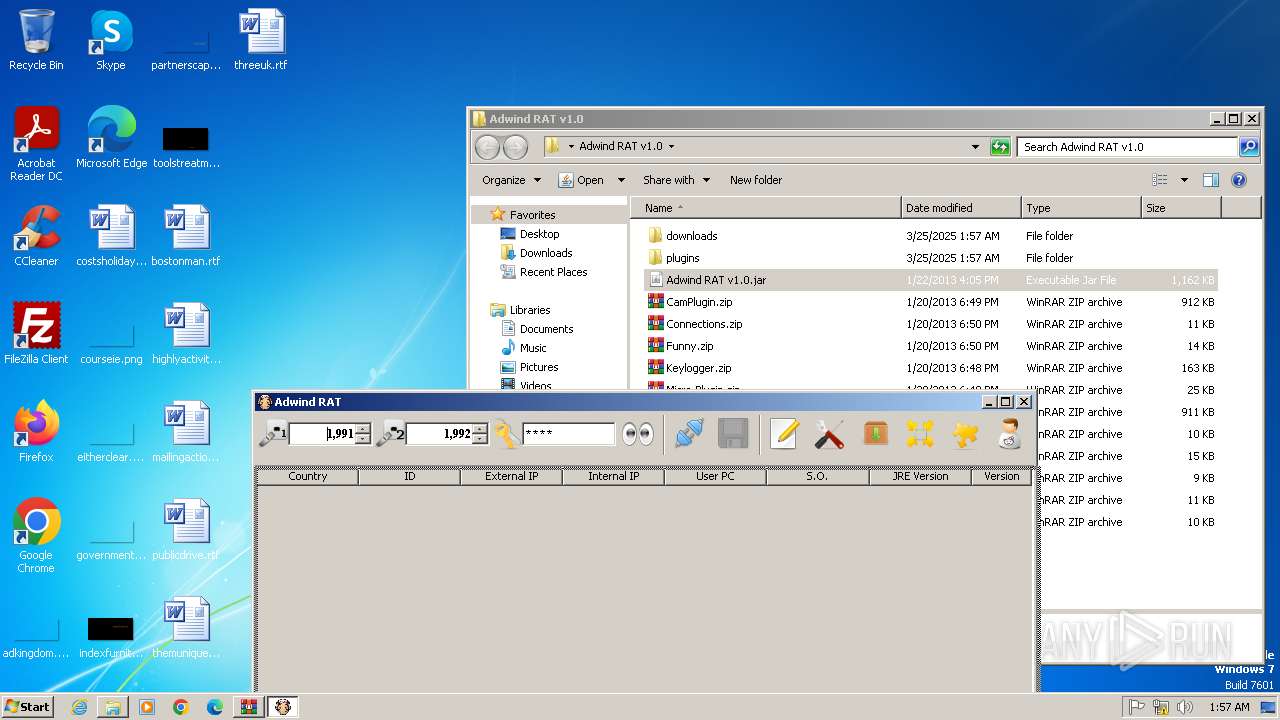Click the brown box download icon
The width and height of the screenshot is (1280, 720).
point(876,434)
